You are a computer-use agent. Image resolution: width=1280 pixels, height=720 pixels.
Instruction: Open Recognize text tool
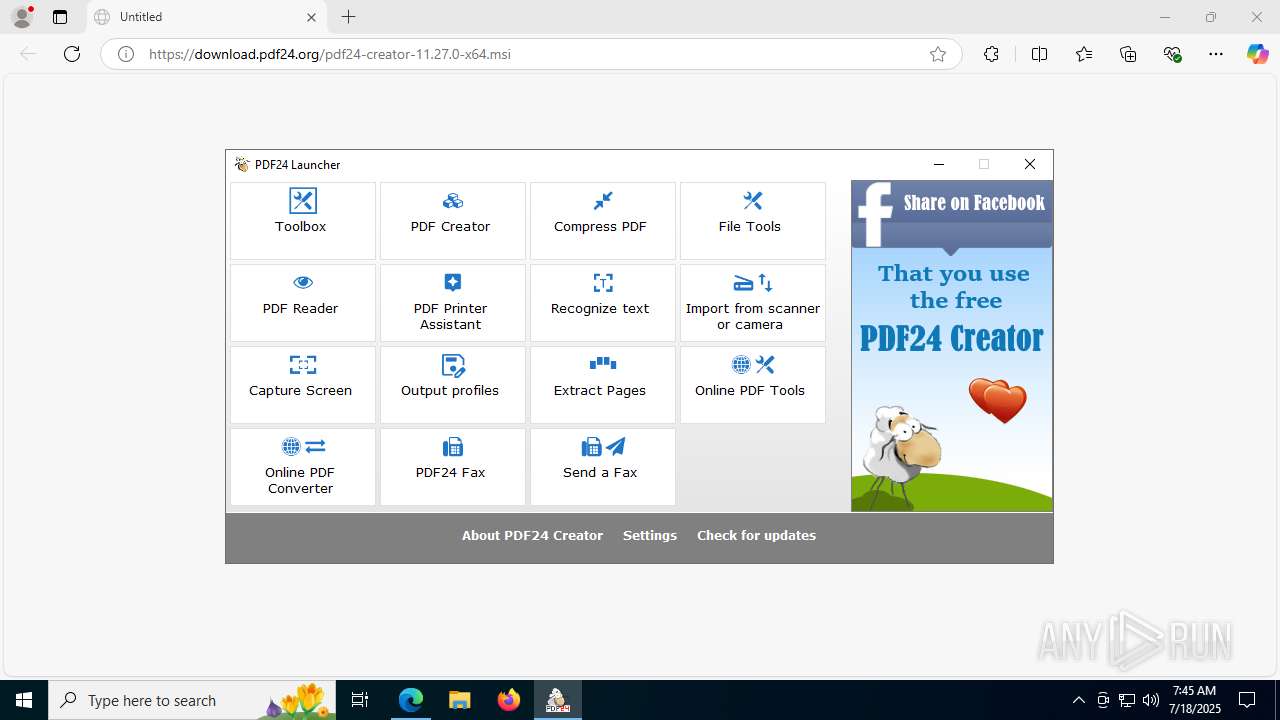[602, 303]
